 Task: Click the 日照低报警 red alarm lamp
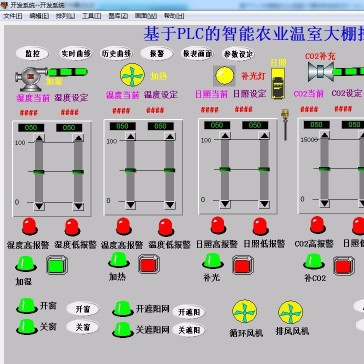[x=260, y=226]
